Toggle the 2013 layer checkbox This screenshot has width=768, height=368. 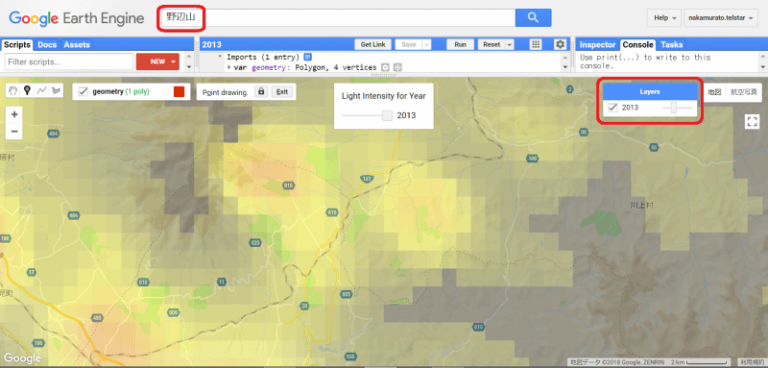coord(612,108)
